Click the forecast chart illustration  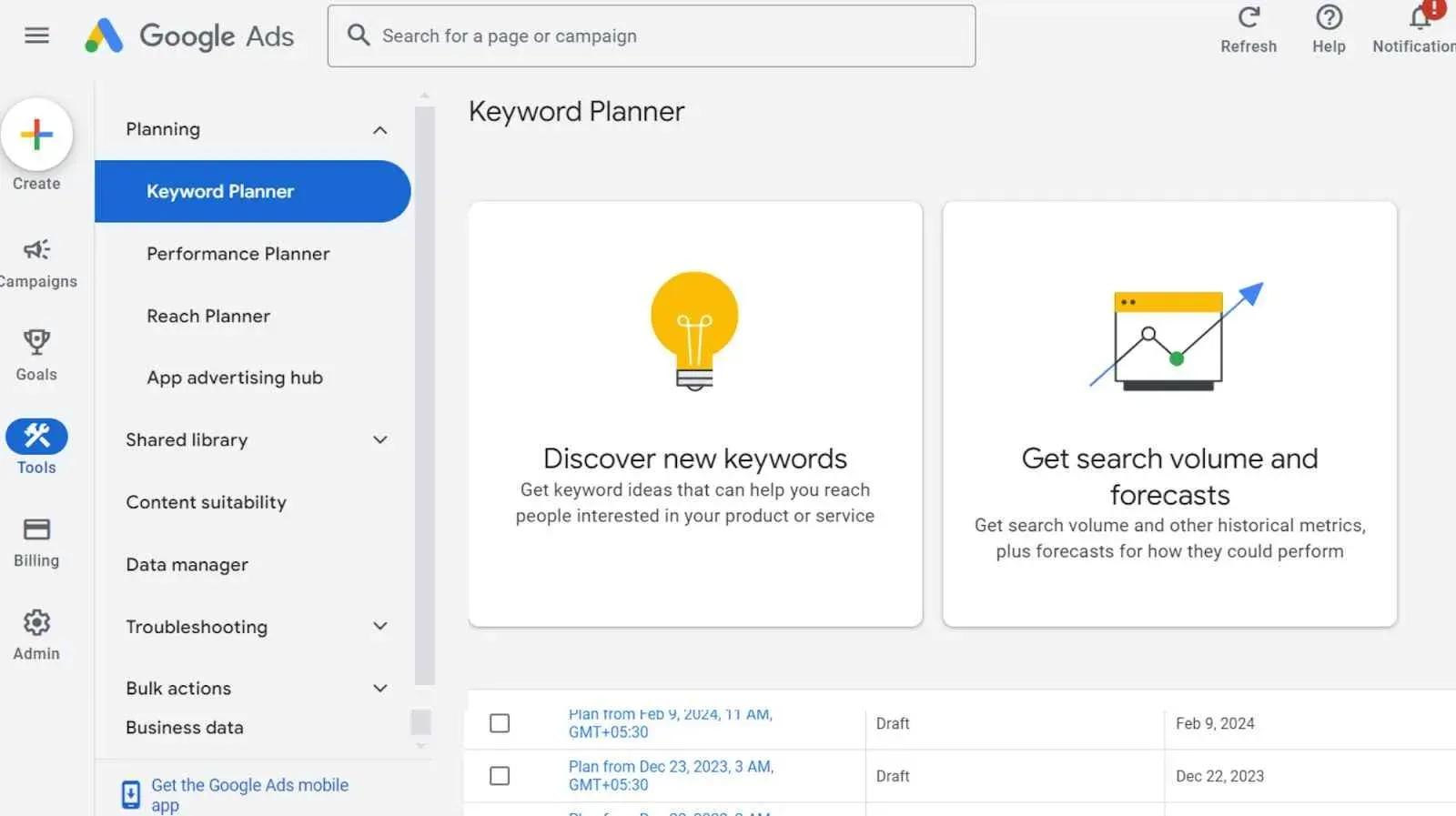(1176, 337)
